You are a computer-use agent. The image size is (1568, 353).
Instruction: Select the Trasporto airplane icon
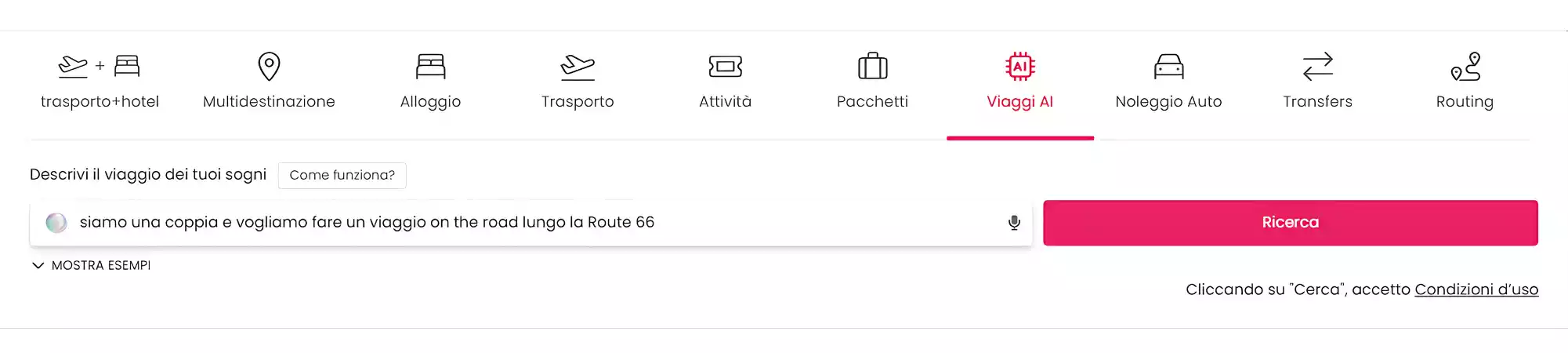[x=578, y=67]
